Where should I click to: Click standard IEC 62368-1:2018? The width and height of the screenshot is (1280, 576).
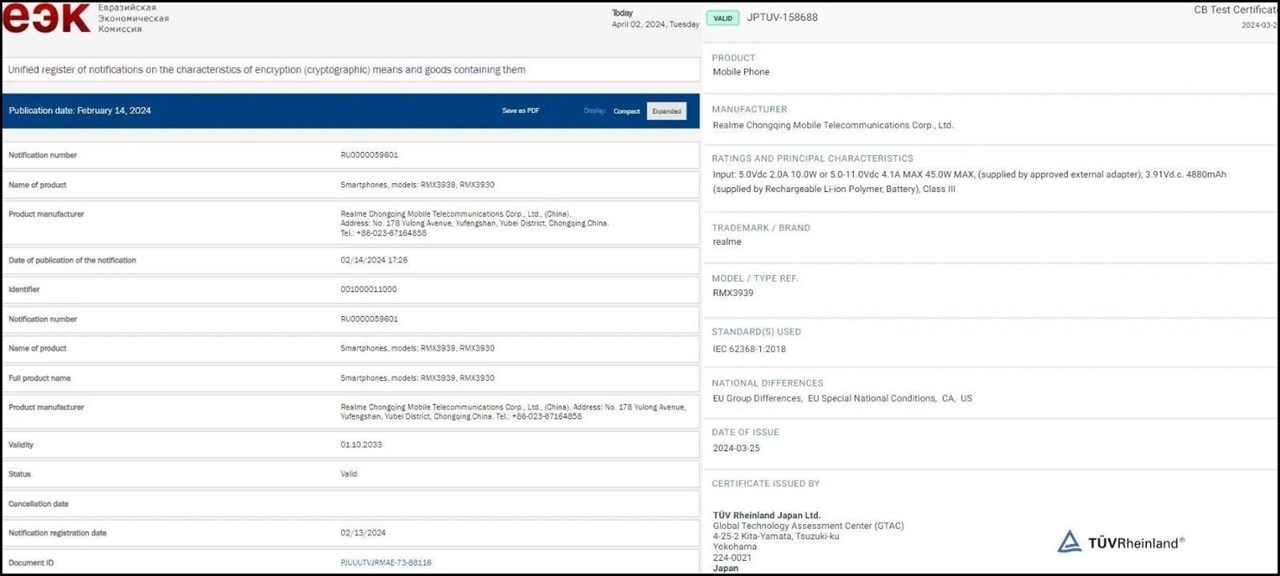click(749, 349)
